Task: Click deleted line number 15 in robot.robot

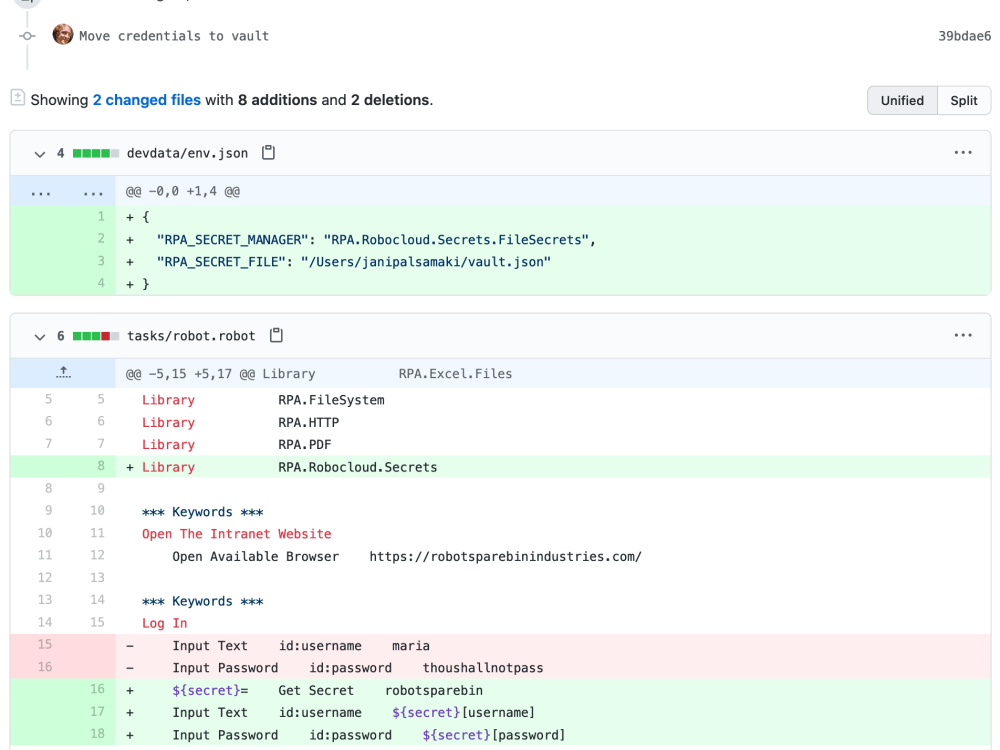Action: pyautogui.click(x=44, y=645)
